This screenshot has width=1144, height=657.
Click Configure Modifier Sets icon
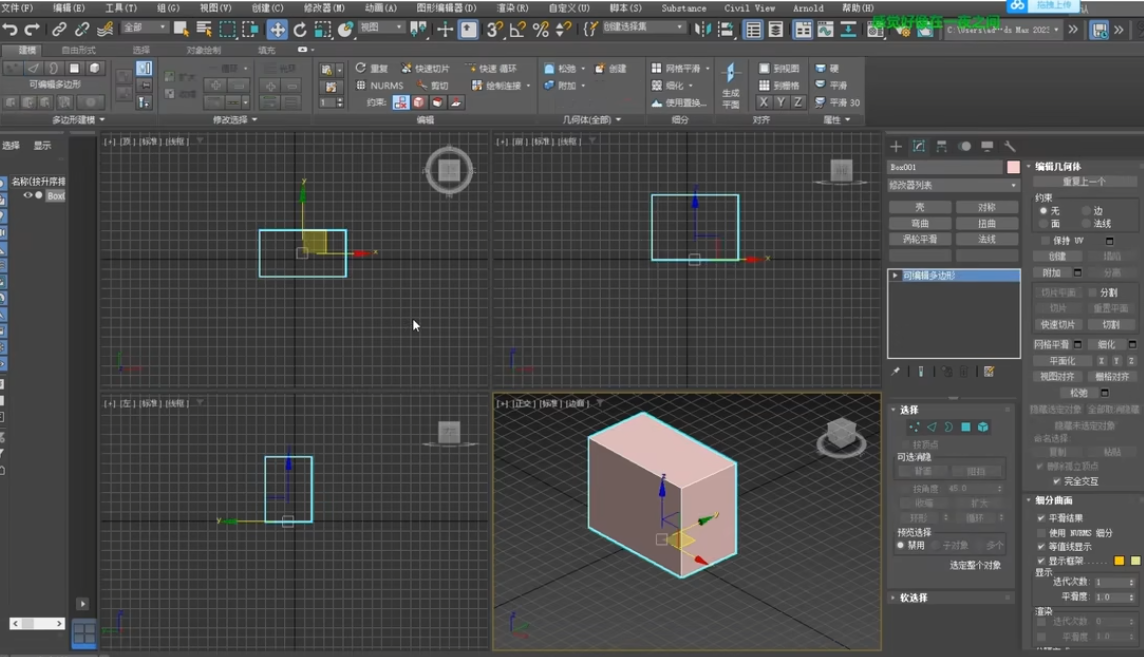click(x=989, y=371)
